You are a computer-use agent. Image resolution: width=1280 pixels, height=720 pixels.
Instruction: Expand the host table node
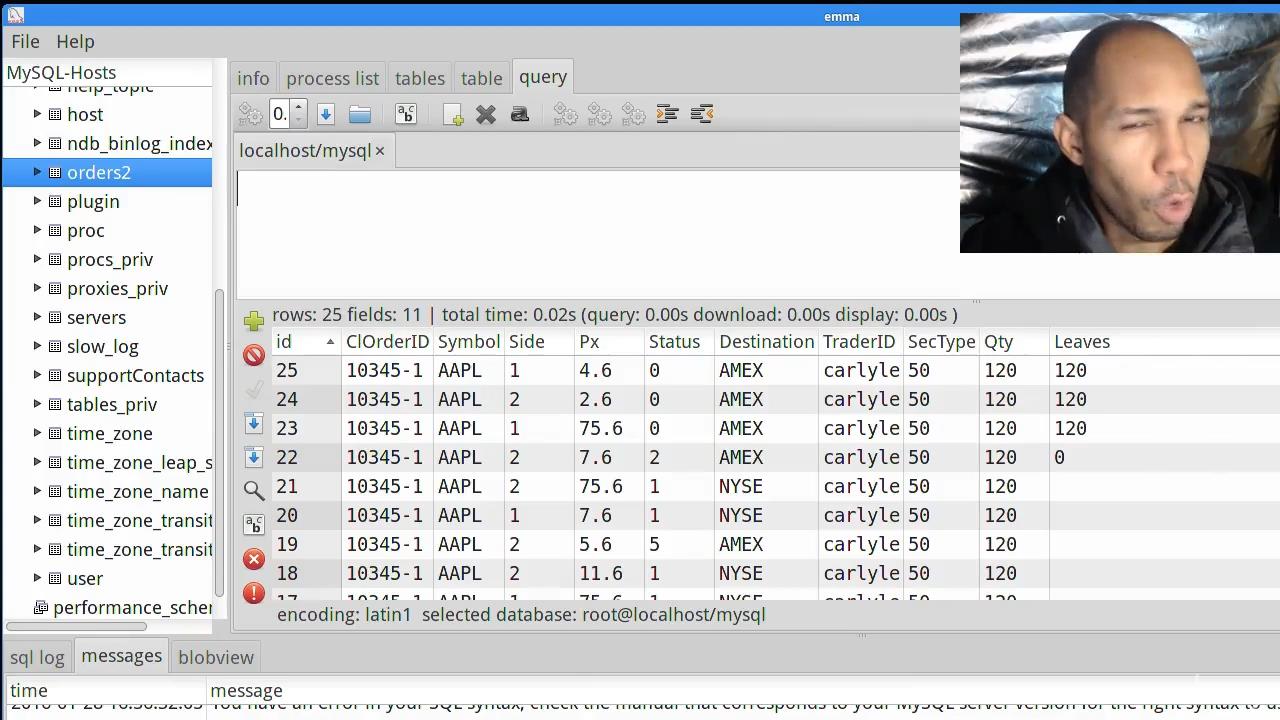[37, 114]
